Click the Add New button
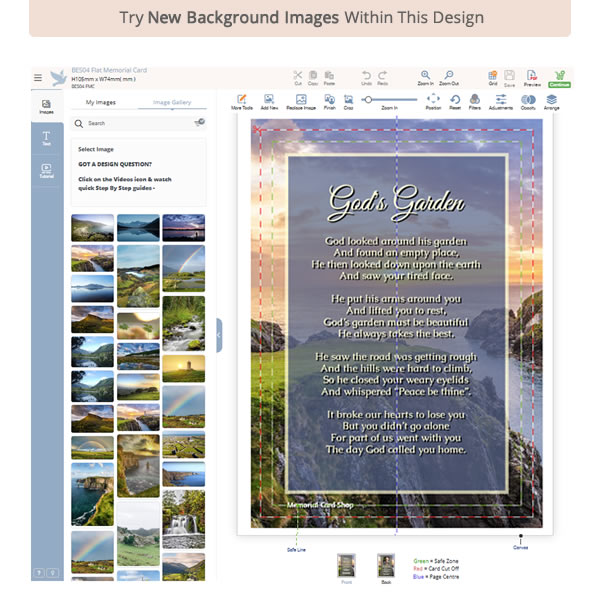The width and height of the screenshot is (600, 600). click(x=269, y=101)
